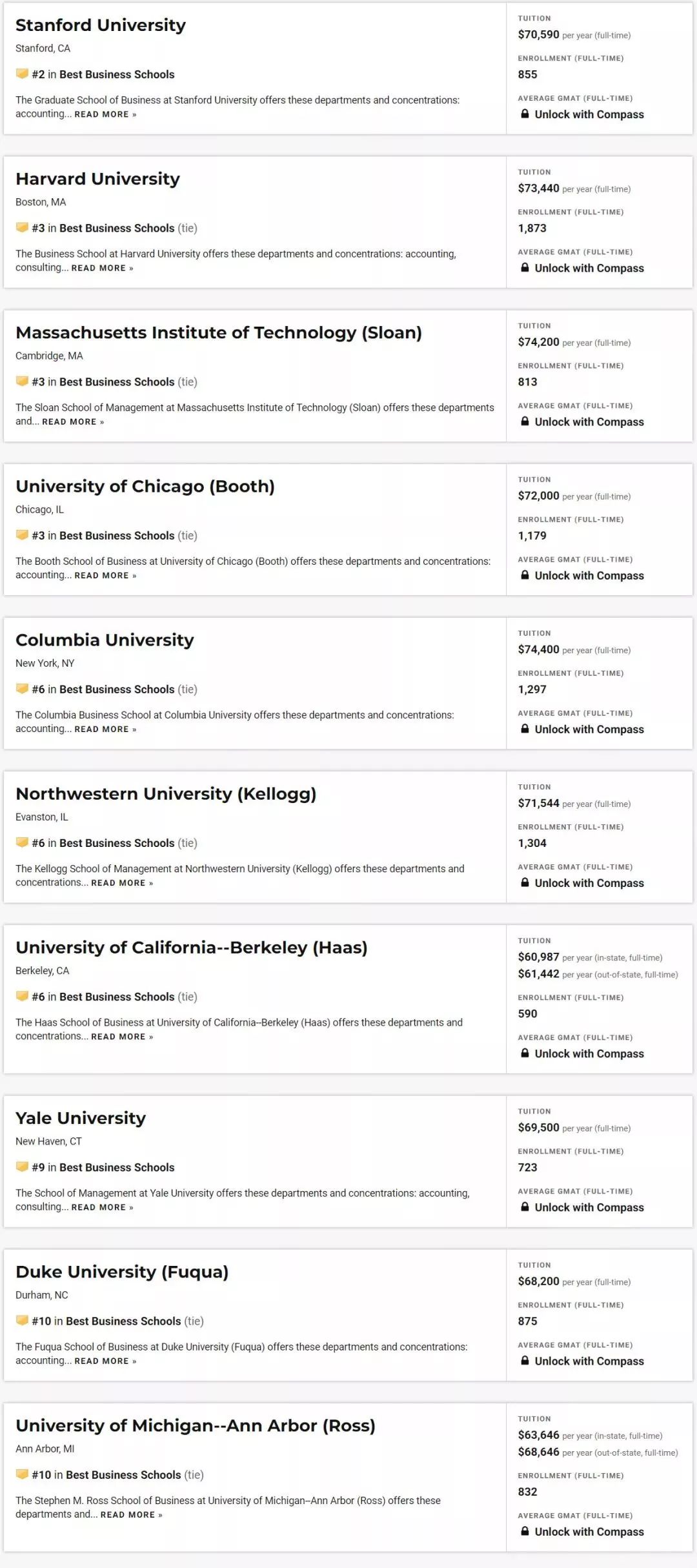Screen dimensions: 697x1568
Task: Click Unlock with Compass for Northwestern Kellogg
Action: [589, 882]
